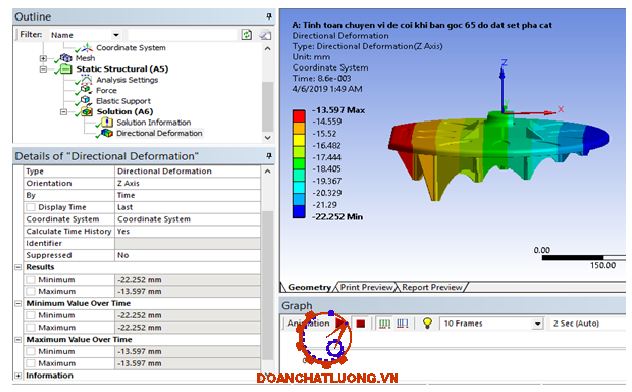632x392 pixels.
Task: Tick the Results Minimum checkbox
Action: tap(31, 280)
